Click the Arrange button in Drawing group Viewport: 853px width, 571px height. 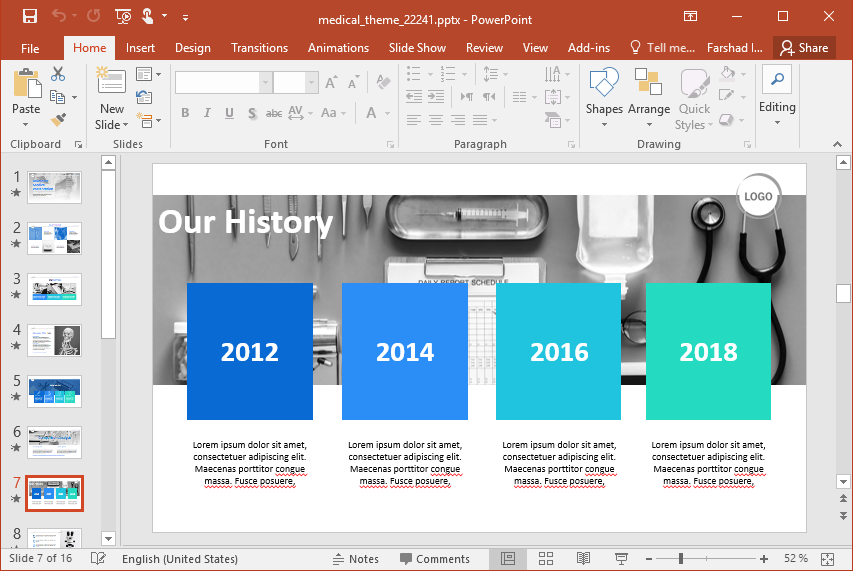649,95
